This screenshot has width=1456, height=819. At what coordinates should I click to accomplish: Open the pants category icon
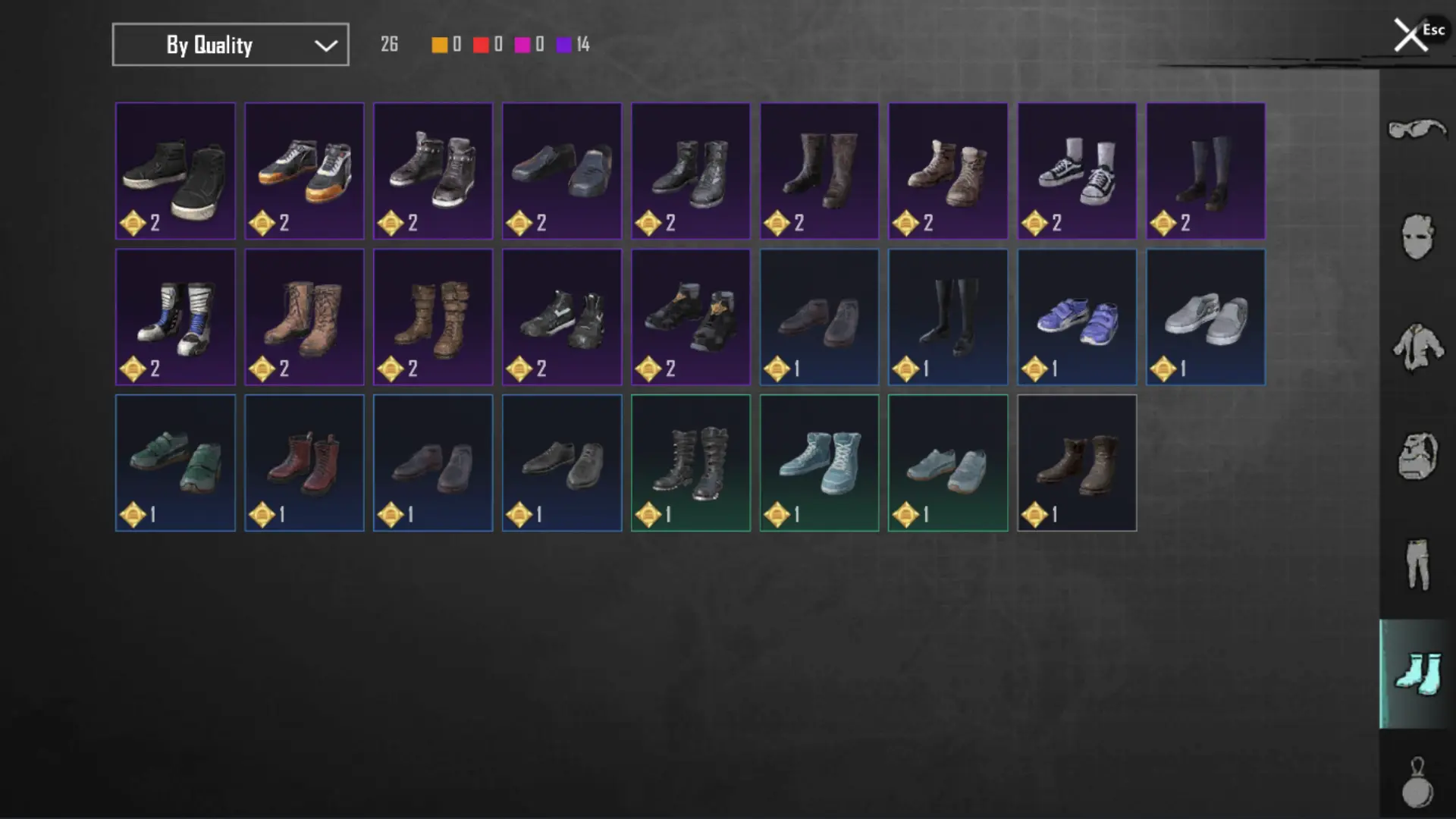point(1417,564)
